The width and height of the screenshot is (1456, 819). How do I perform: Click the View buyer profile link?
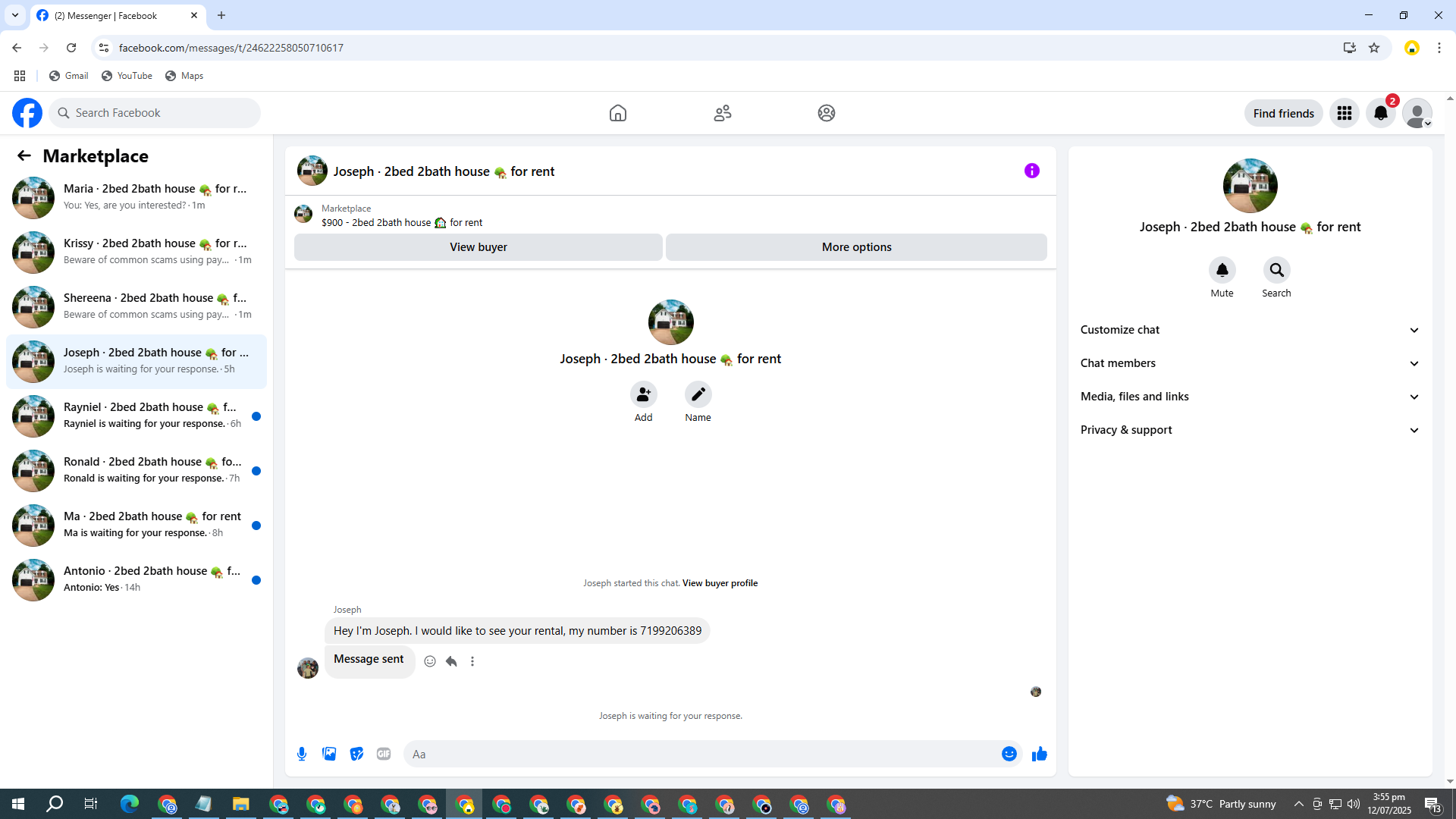point(720,583)
